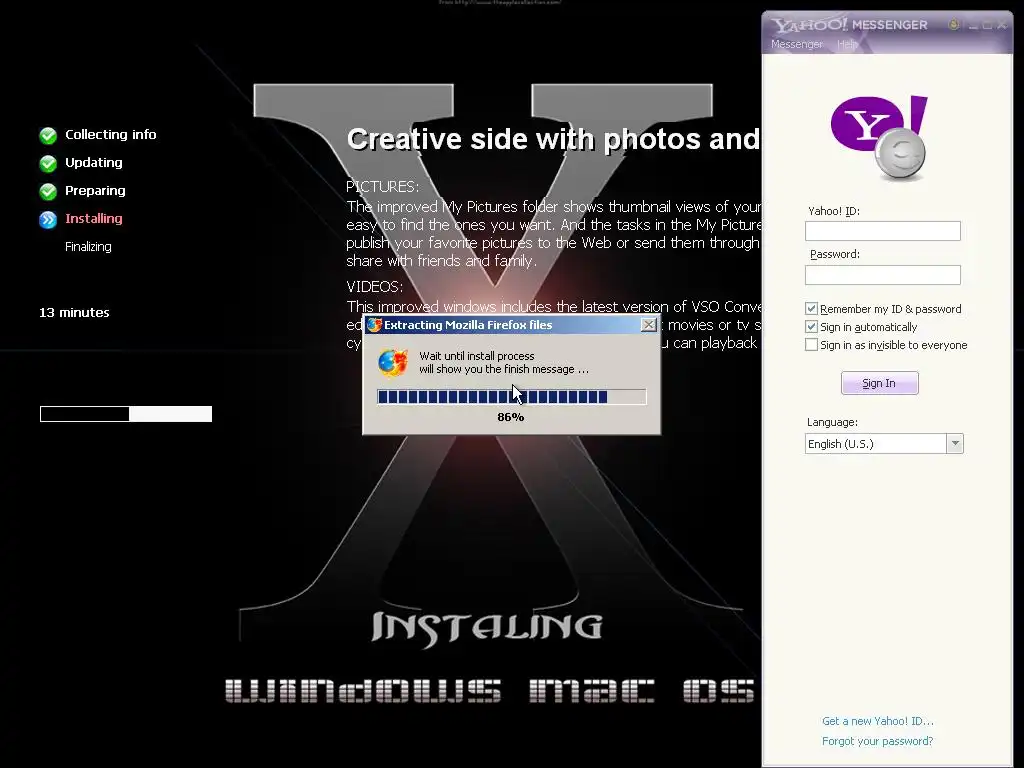1024x768 pixels.
Task: Click the Yahoo! Messenger title bar text
Action: [849, 25]
